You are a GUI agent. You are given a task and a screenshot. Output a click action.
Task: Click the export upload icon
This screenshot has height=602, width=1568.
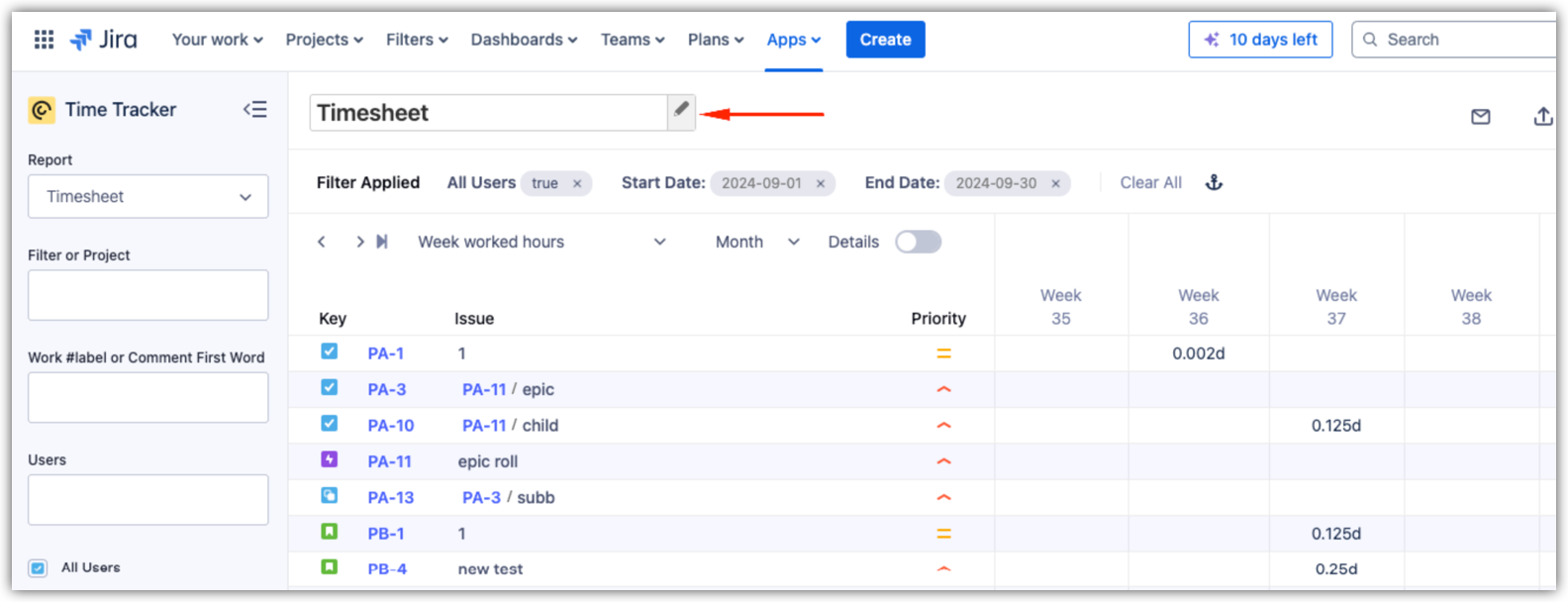point(1542,117)
